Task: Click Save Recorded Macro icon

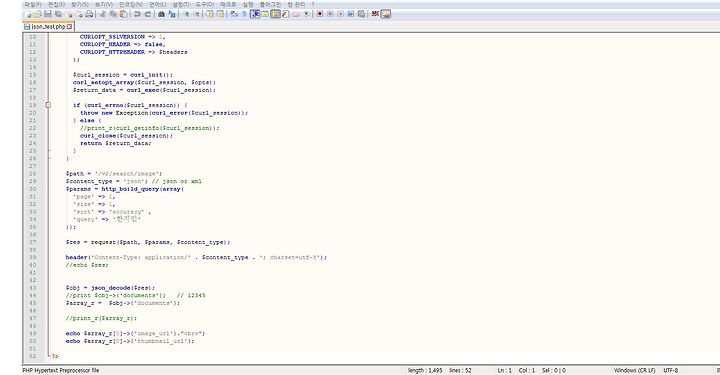Action: (361, 14)
